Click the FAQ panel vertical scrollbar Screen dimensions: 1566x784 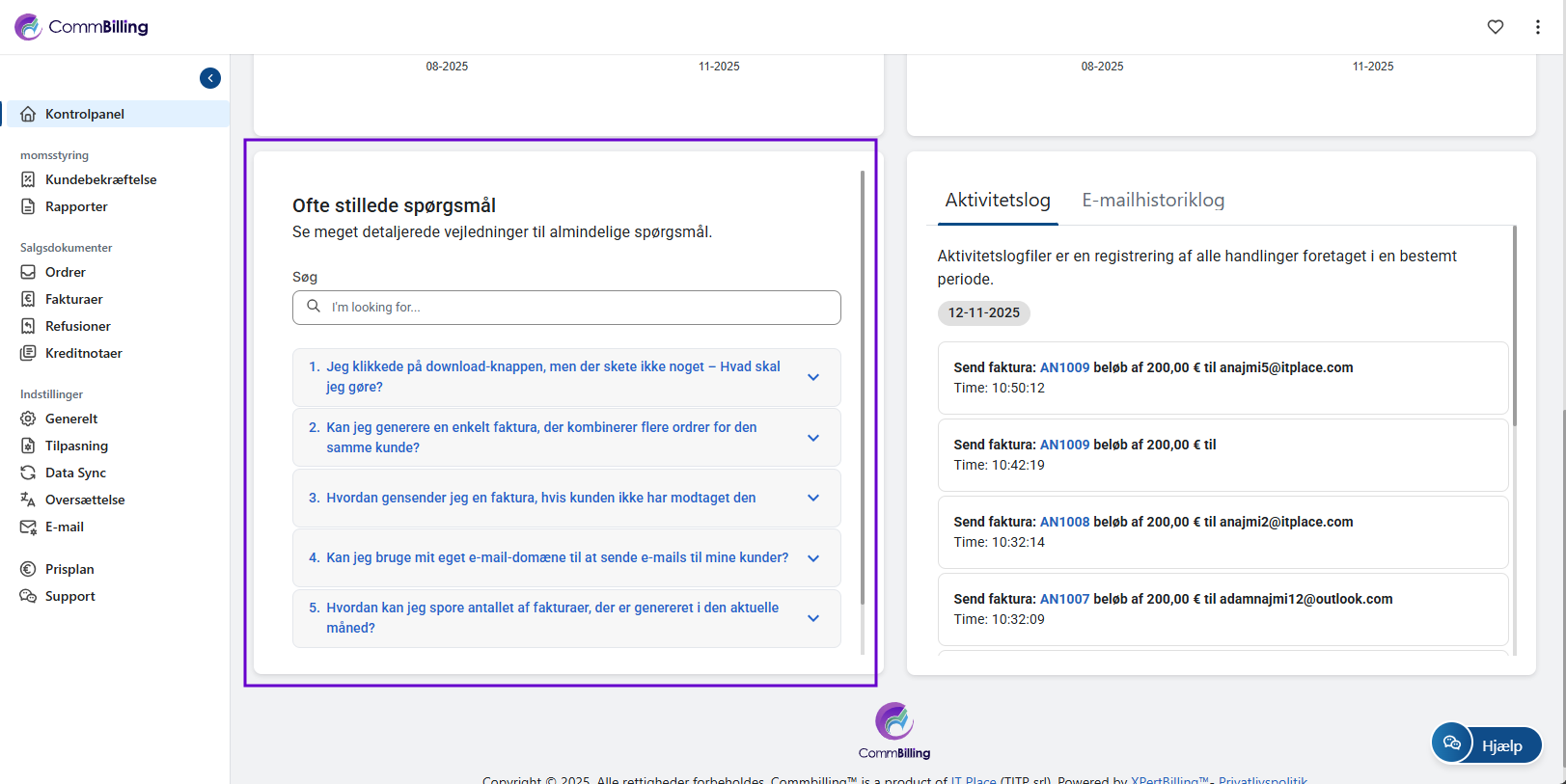coord(862,386)
